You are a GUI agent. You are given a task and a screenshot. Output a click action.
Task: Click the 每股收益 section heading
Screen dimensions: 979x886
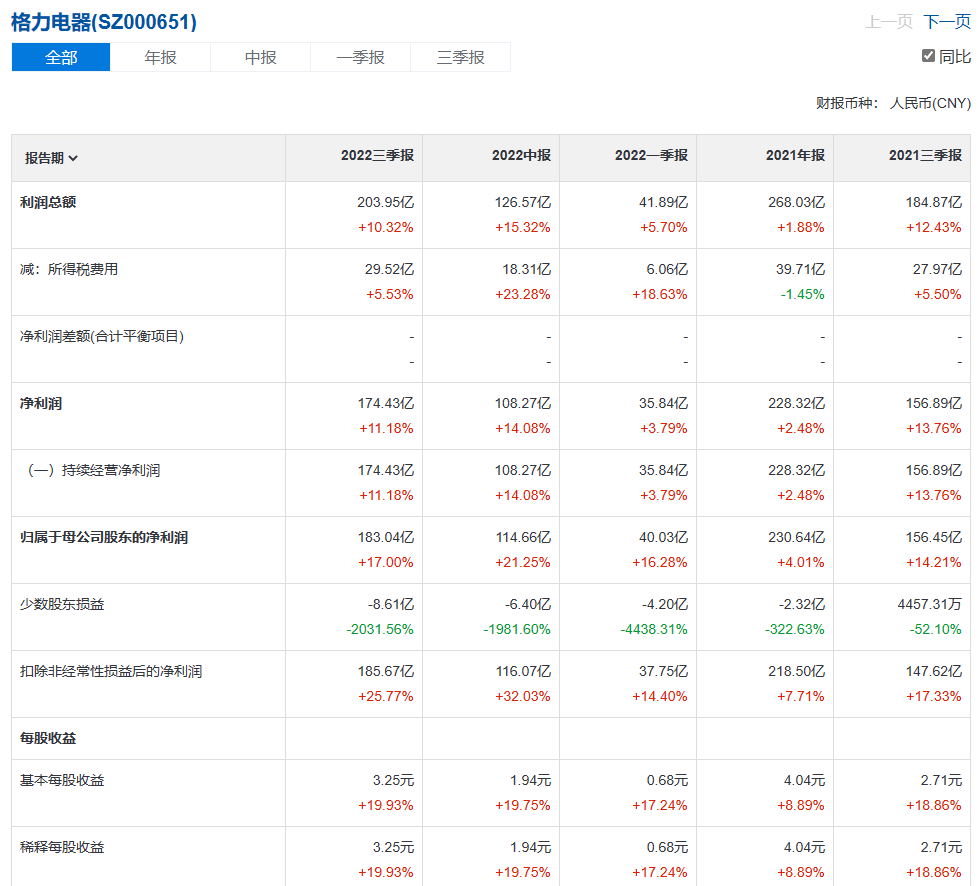(x=48, y=739)
